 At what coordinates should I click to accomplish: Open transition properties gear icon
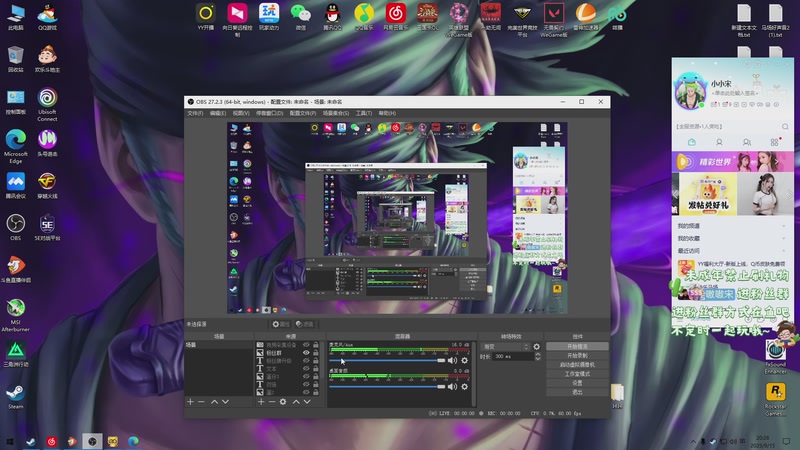(x=536, y=346)
